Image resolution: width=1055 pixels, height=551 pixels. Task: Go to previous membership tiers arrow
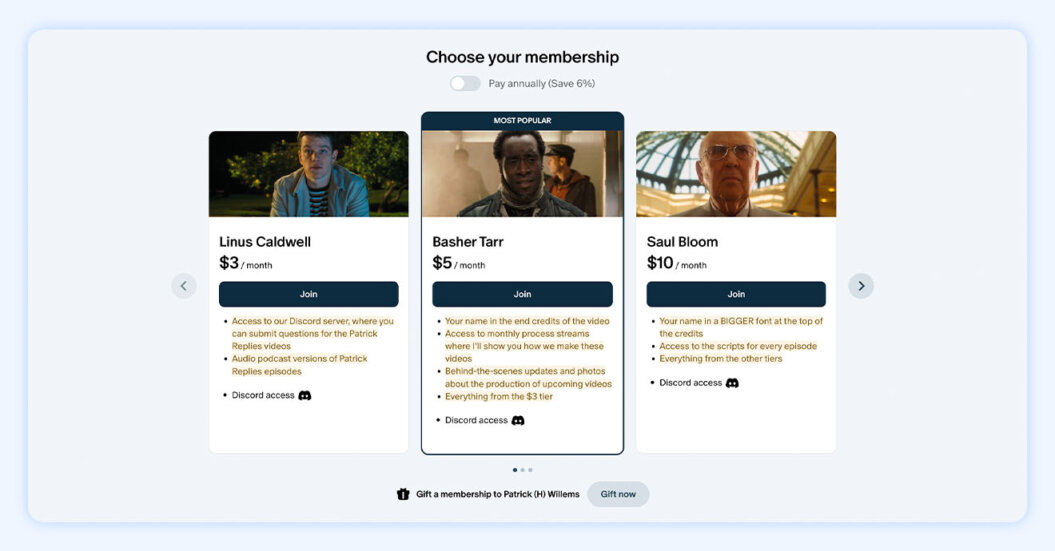point(183,286)
